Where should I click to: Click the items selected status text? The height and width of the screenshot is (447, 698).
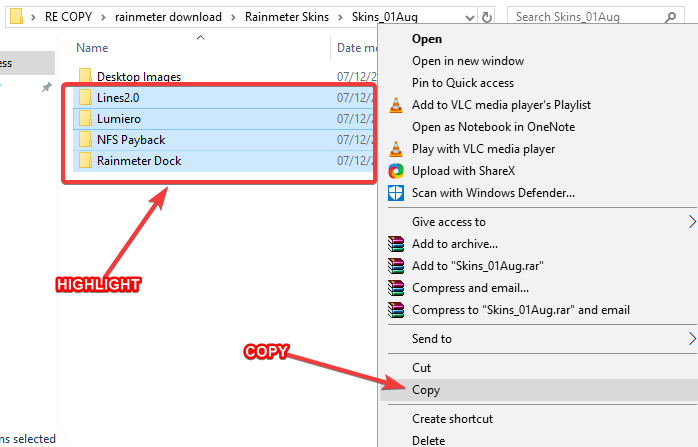pos(28,439)
